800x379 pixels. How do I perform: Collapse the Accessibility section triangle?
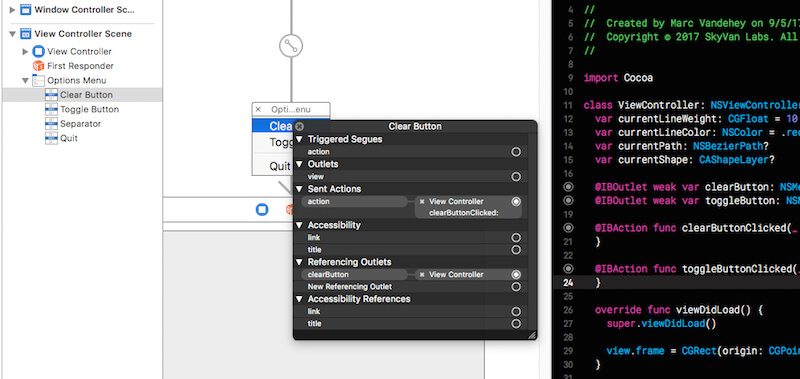[299, 225]
